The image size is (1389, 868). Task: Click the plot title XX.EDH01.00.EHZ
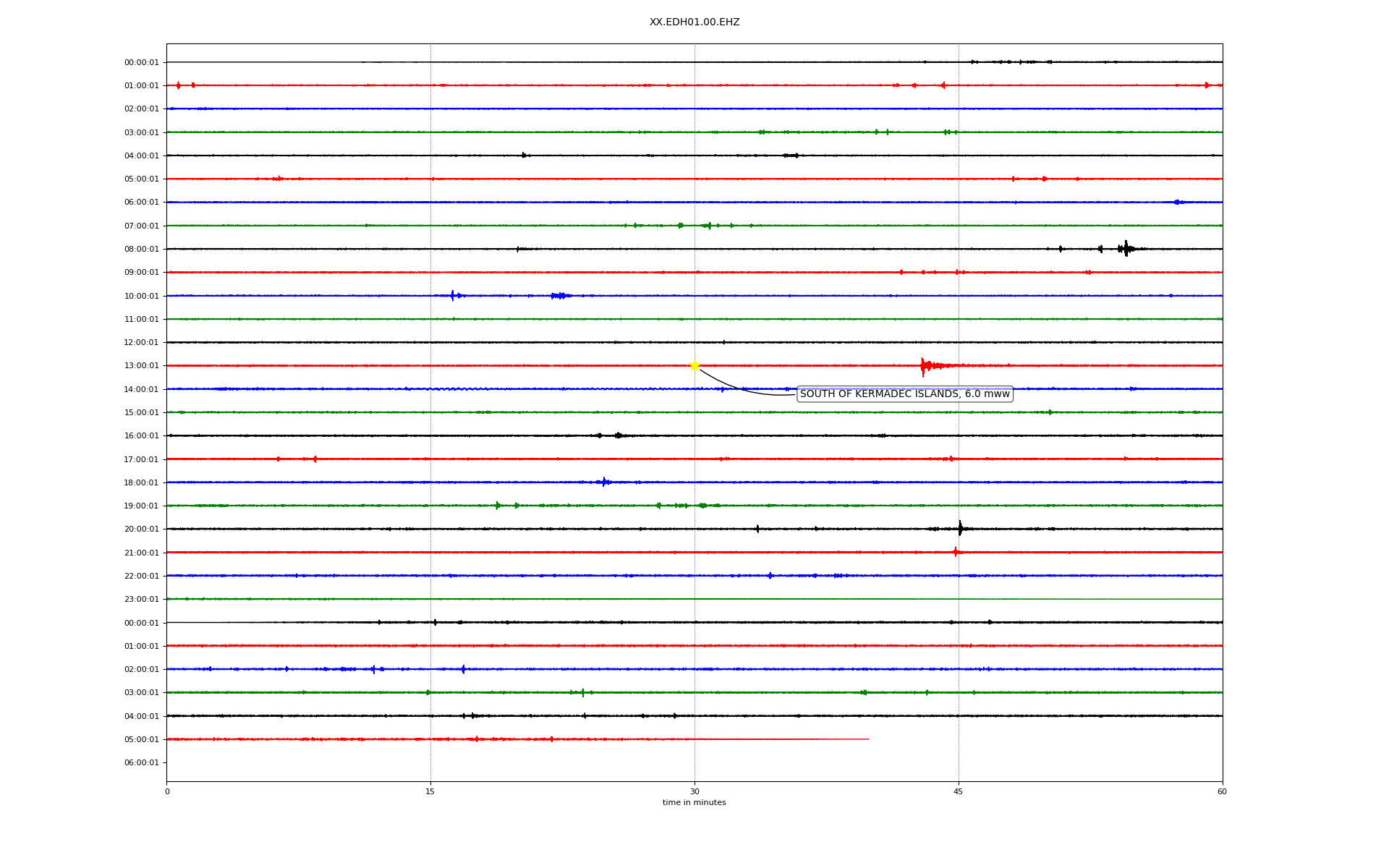pos(694,22)
